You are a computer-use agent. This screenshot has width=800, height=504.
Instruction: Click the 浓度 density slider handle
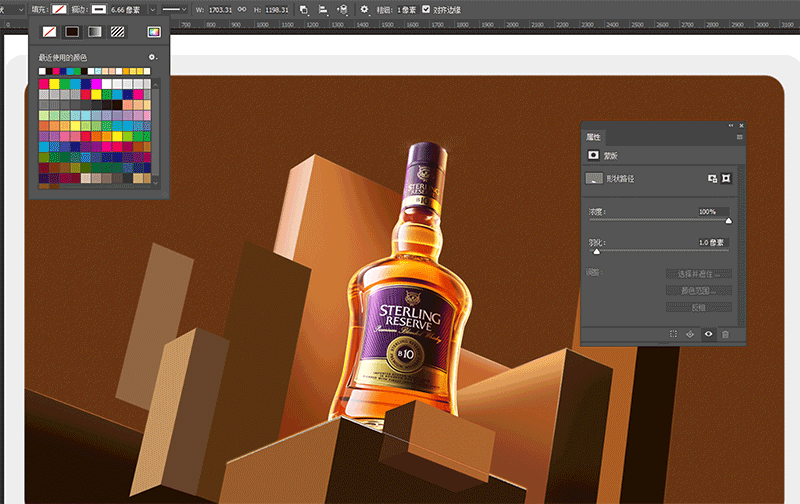click(x=729, y=221)
